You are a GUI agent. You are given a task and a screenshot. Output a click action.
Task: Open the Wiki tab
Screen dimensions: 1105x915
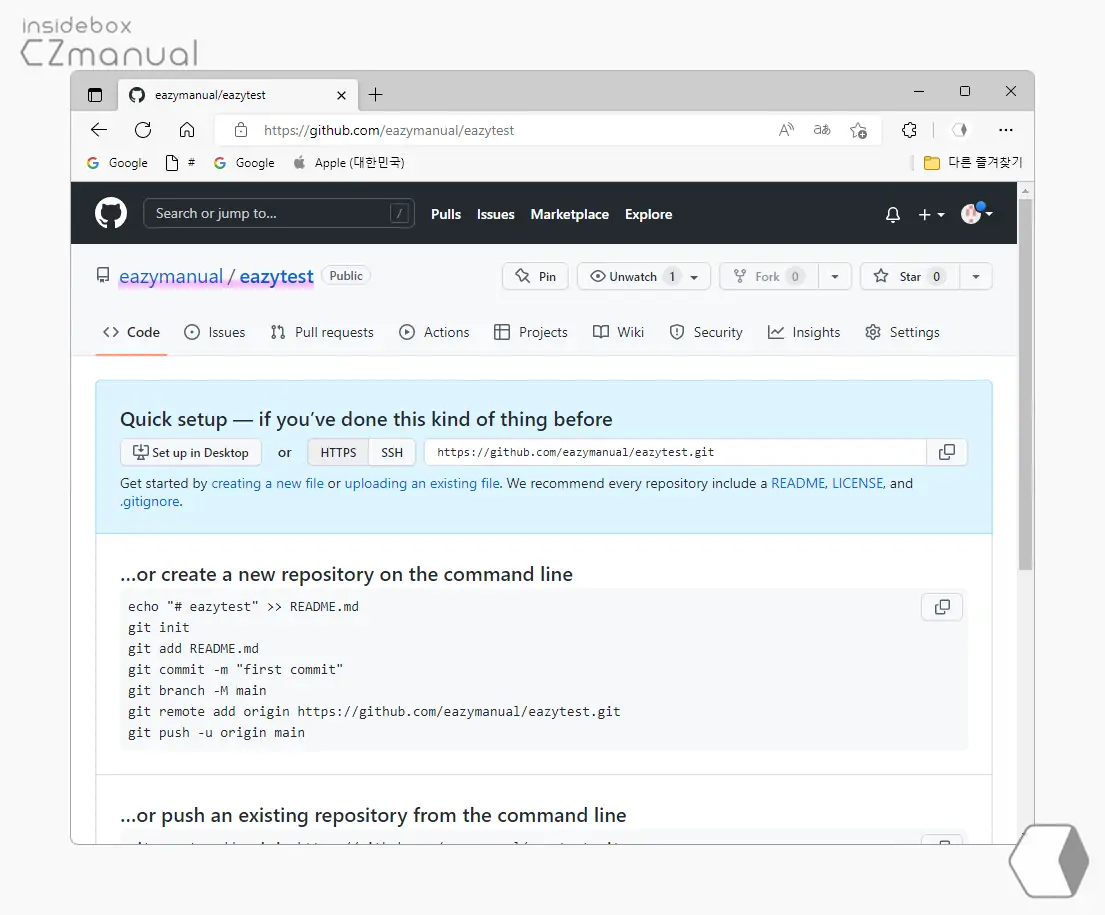tap(618, 332)
